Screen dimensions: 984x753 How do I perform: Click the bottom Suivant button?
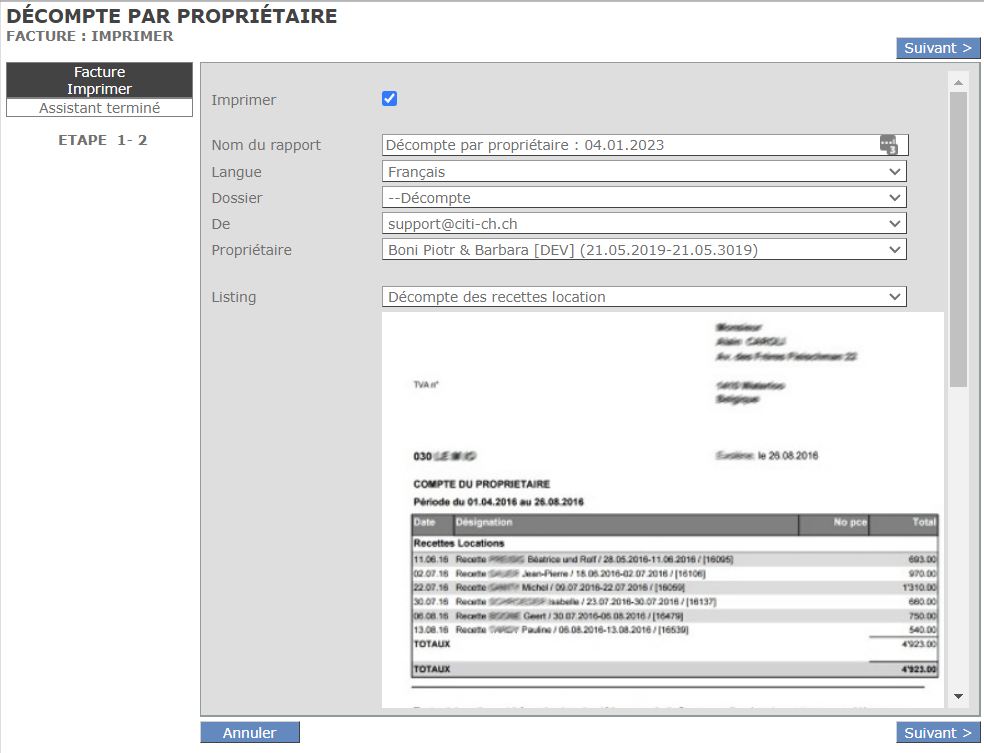tap(937, 733)
